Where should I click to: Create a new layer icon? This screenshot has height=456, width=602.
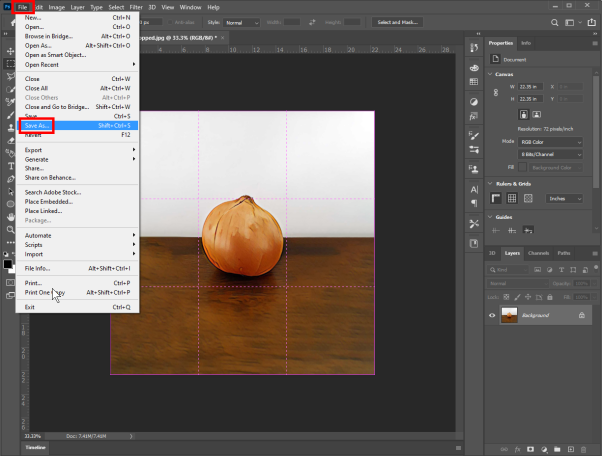(x=571, y=449)
